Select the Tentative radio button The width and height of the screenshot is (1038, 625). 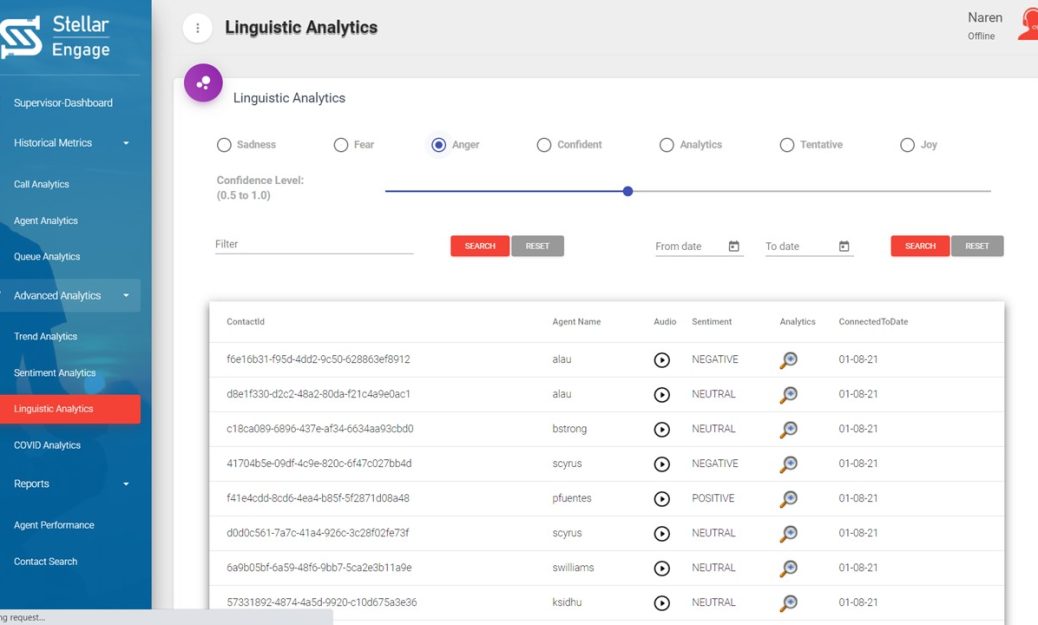tap(787, 145)
